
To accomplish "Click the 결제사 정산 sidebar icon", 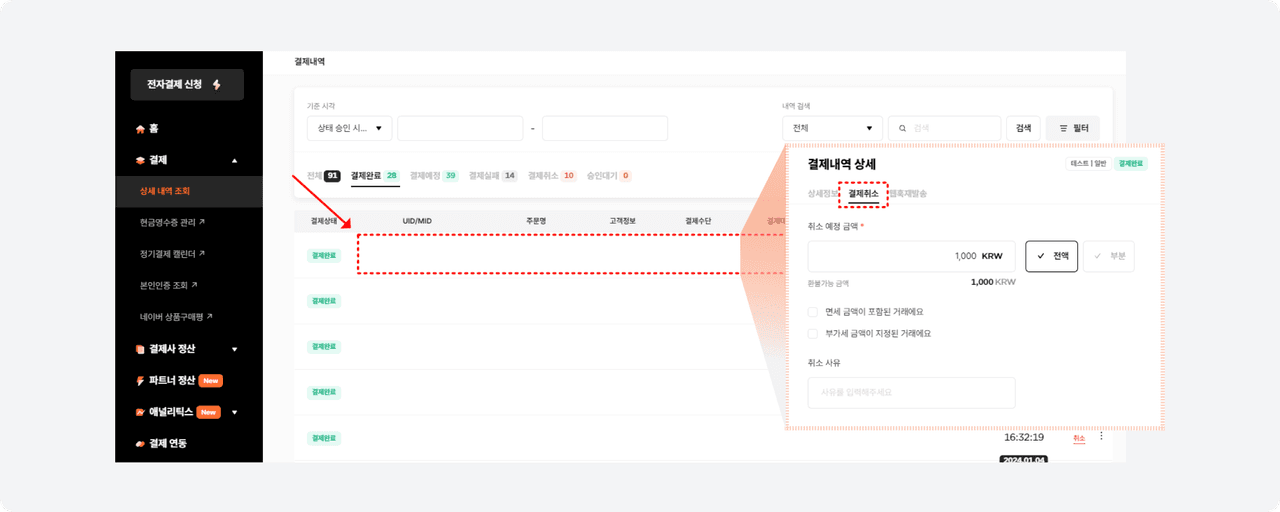I will click(140, 349).
